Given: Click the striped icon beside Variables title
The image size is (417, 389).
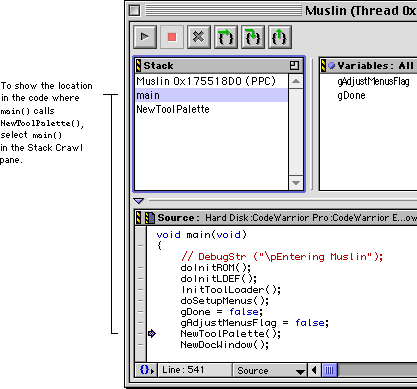Looking at the screenshot, I should click(x=323, y=65).
